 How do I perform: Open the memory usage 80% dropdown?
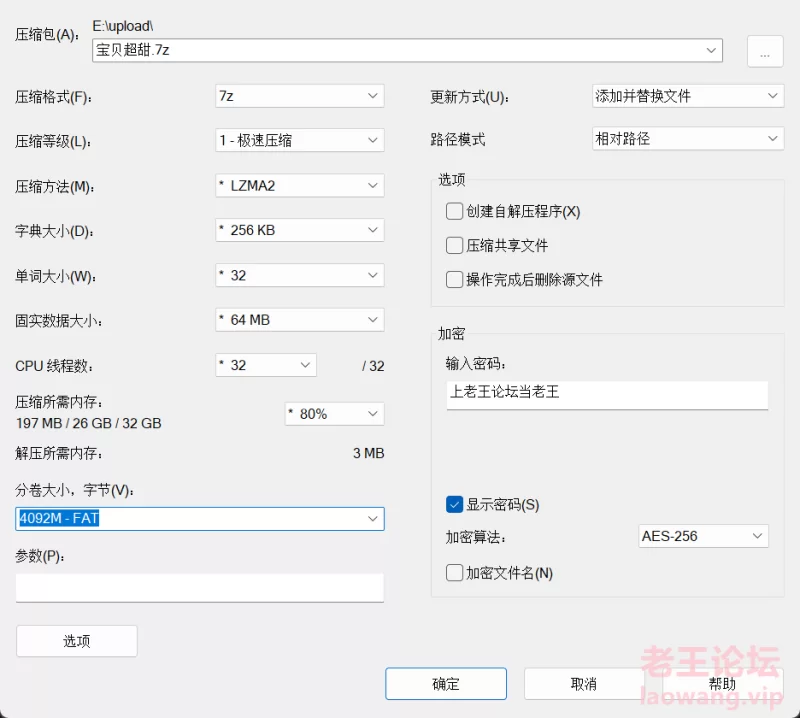334,414
